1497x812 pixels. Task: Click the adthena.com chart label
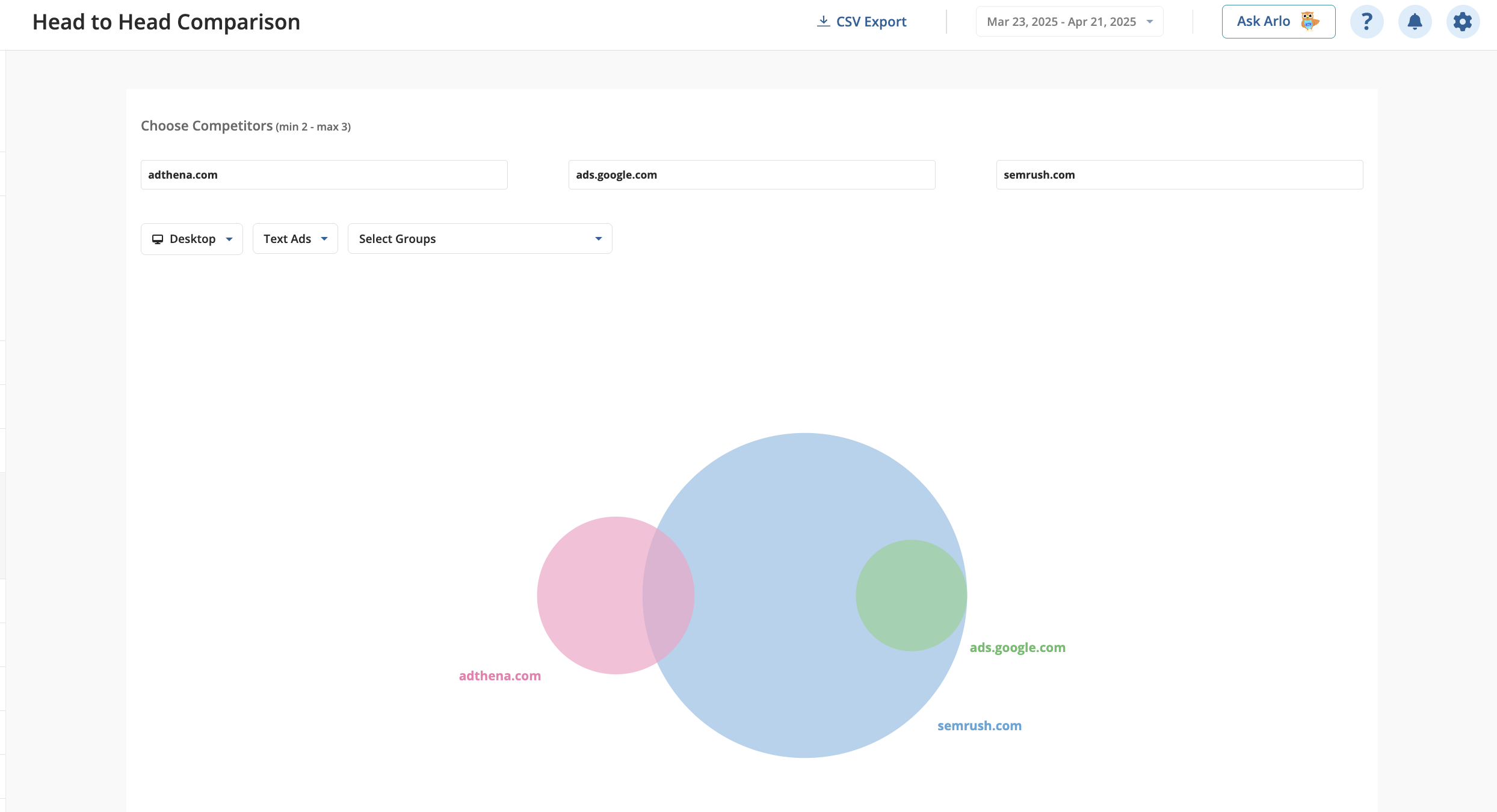pyautogui.click(x=500, y=675)
